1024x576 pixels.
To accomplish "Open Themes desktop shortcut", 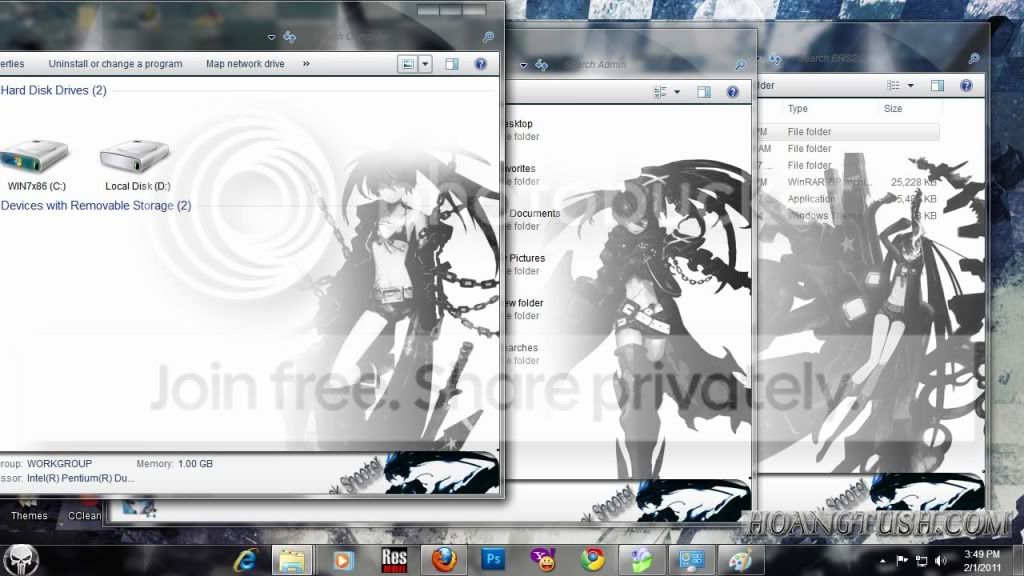I will pos(29,509).
